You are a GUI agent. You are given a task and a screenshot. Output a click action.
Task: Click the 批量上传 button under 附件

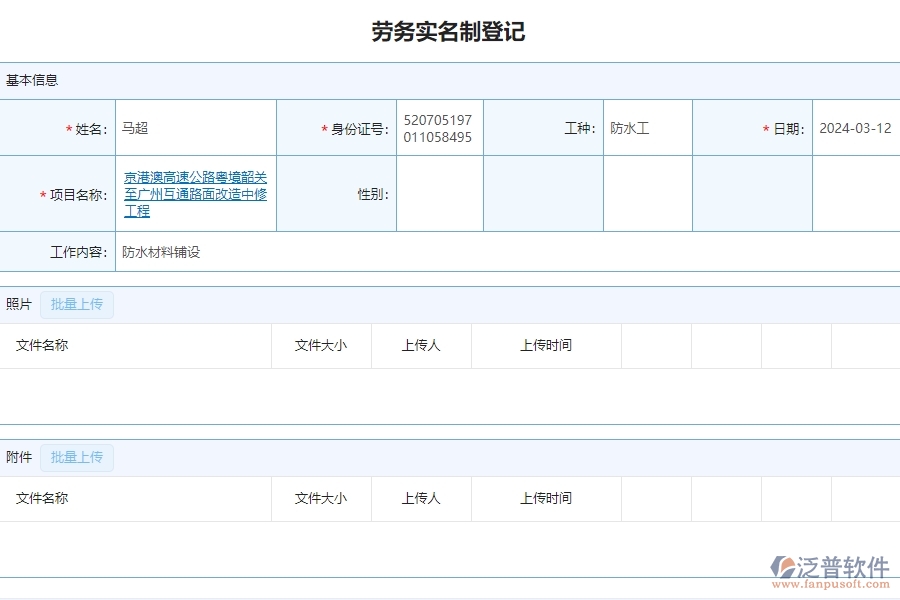pyautogui.click(x=77, y=457)
